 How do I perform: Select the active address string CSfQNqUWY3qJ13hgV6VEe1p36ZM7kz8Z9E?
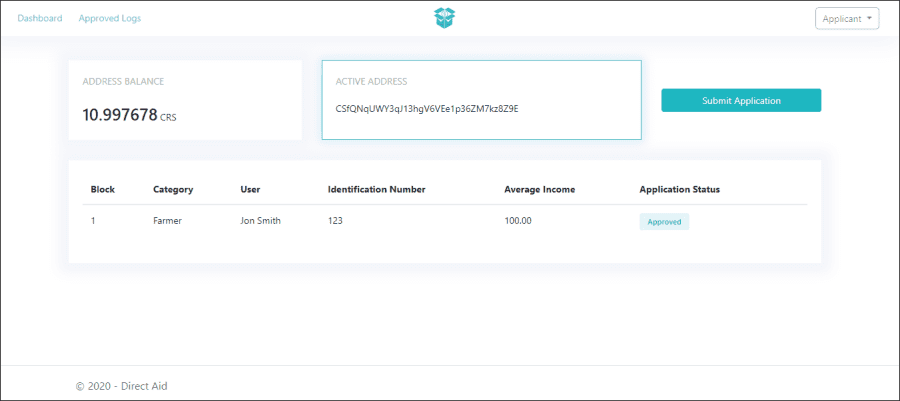click(427, 108)
